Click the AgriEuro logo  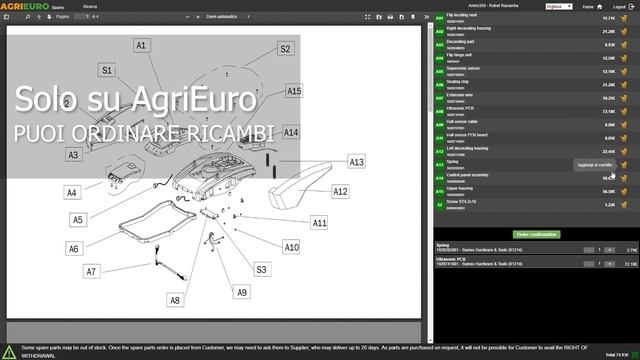point(24,6)
